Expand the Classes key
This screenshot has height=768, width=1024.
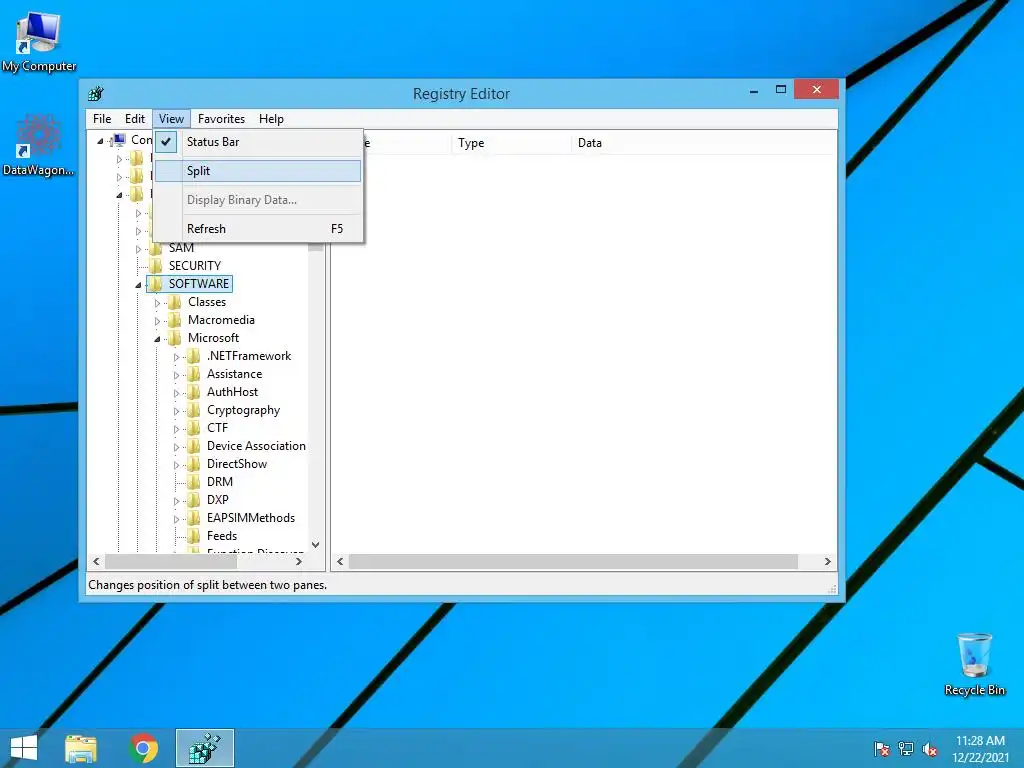pyautogui.click(x=157, y=303)
